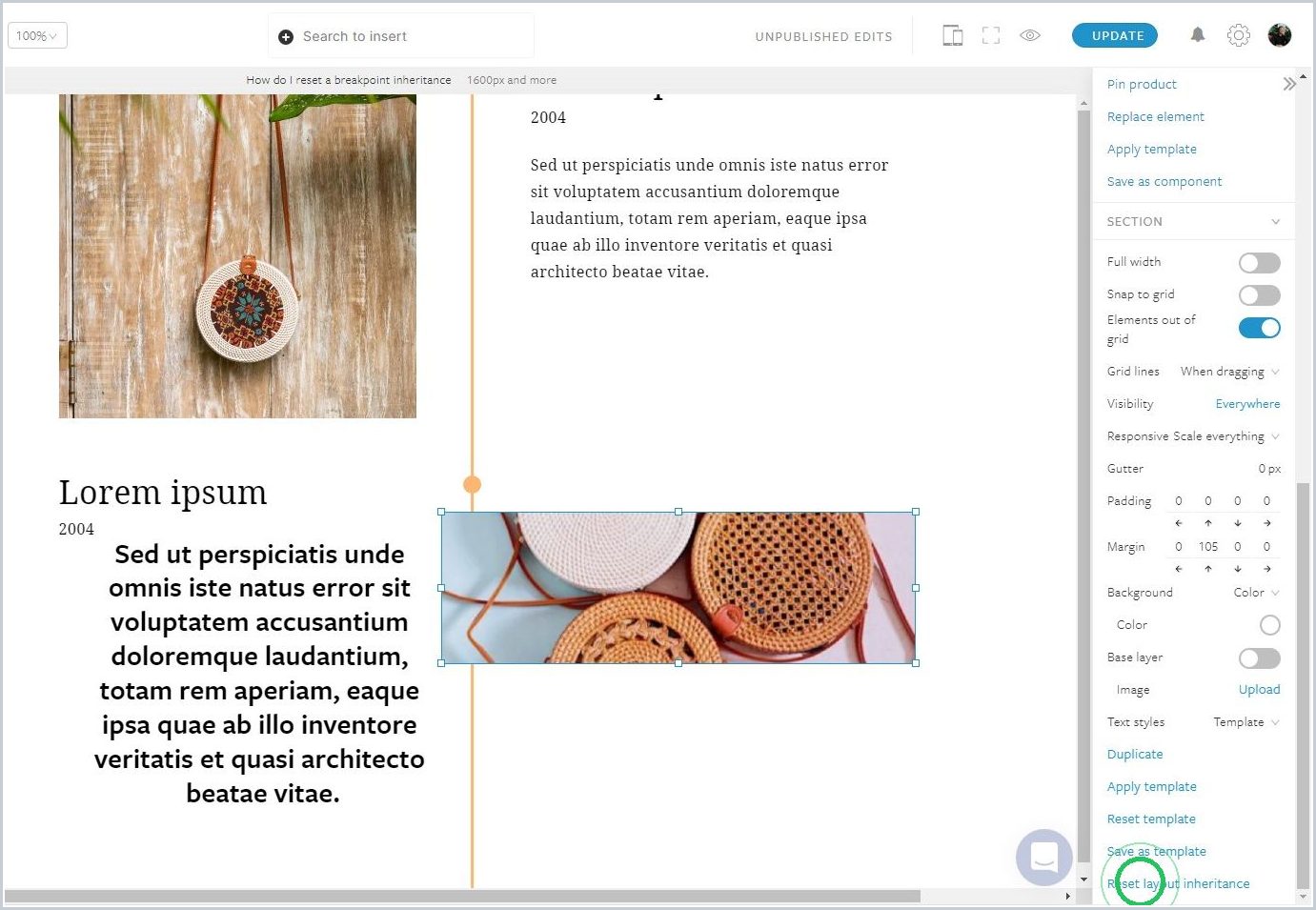Screen dimensions: 1316x910
Task: Open the background Color swatch
Action: [1269, 625]
